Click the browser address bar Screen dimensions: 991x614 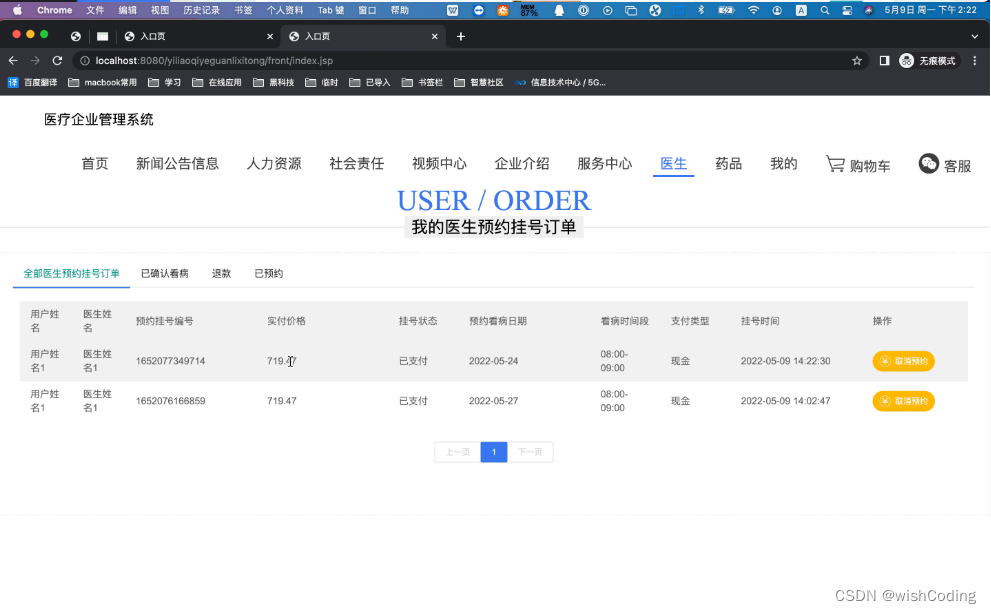(x=300, y=60)
